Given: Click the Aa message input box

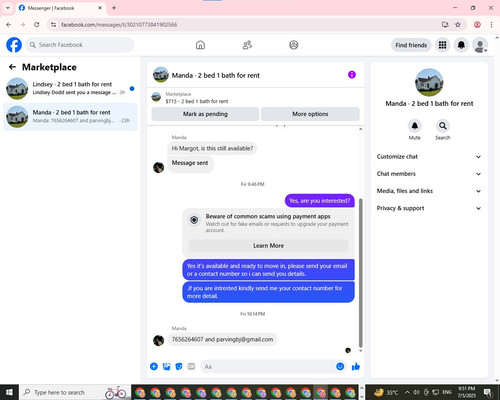Looking at the screenshot, I should (x=267, y=367).
